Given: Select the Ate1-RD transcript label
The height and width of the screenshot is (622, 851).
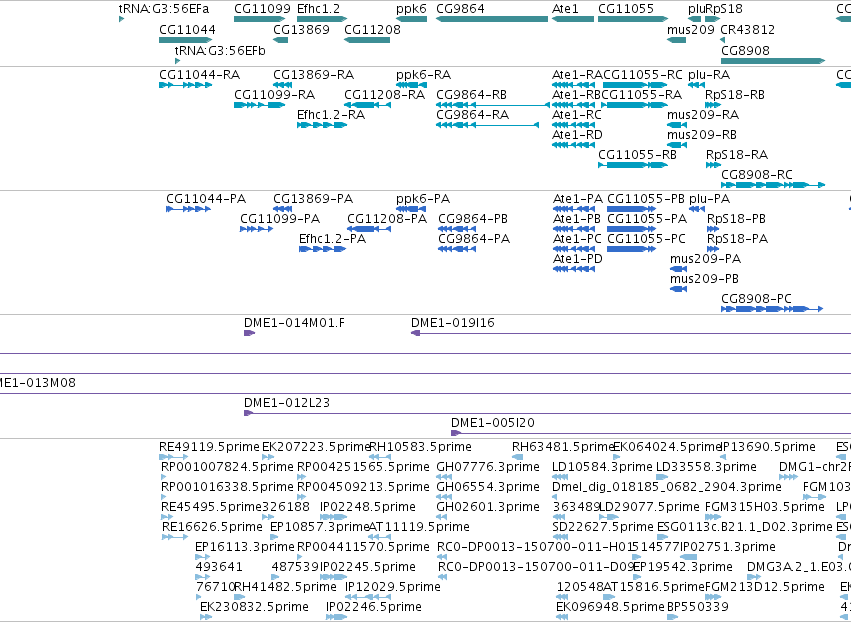Looking at the screenshot, I should point(577,135).
